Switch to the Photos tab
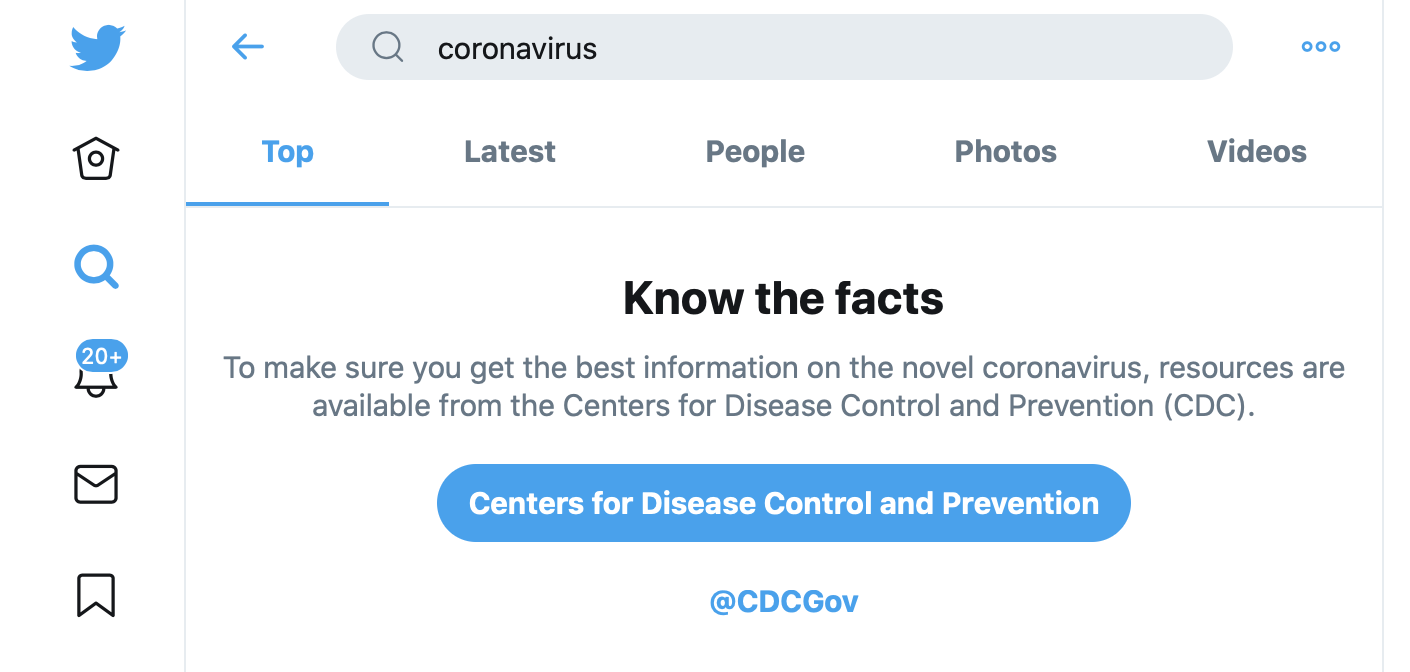 (1005, 152)
